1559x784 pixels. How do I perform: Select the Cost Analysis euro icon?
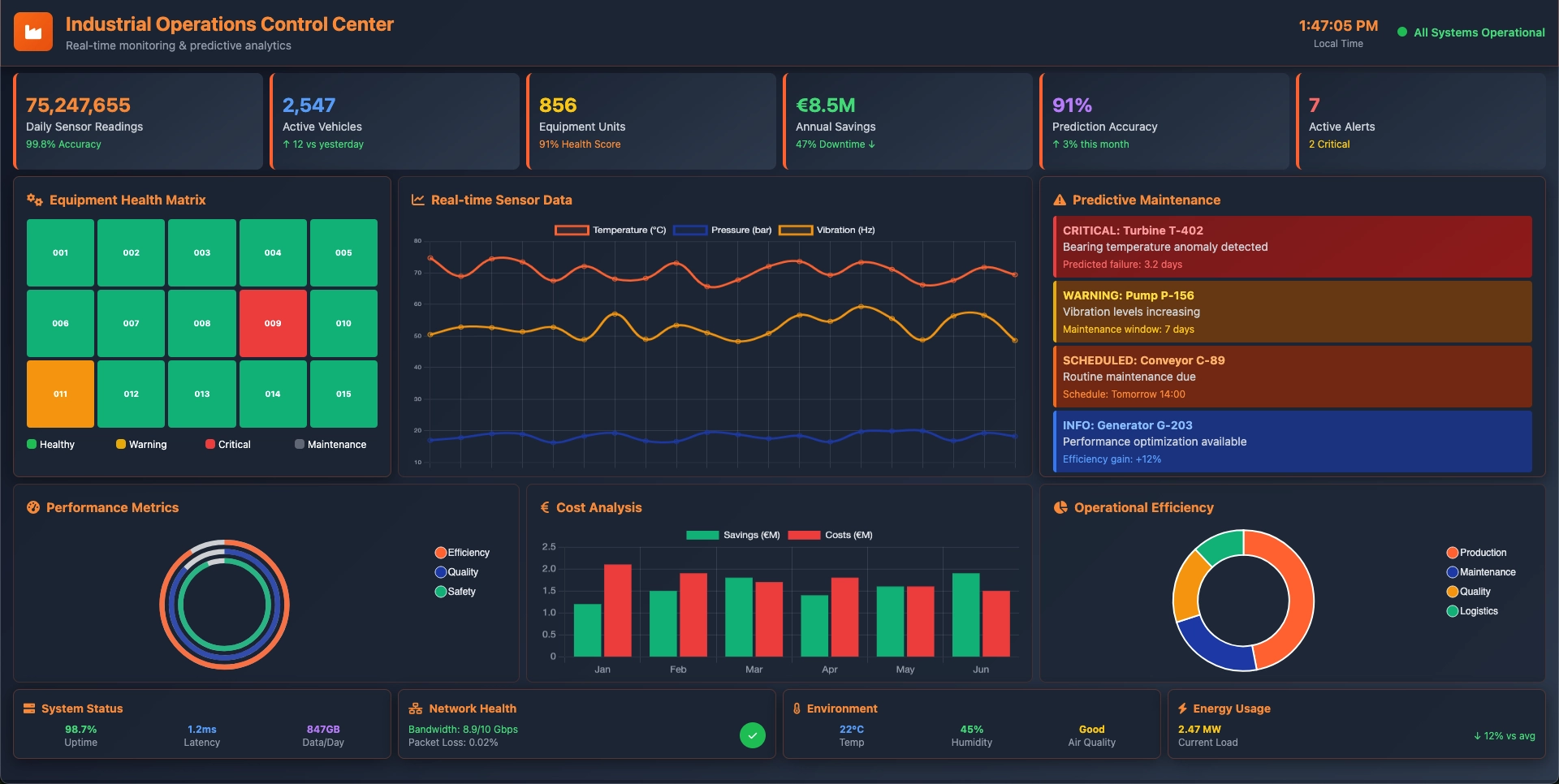click(544, 507)
